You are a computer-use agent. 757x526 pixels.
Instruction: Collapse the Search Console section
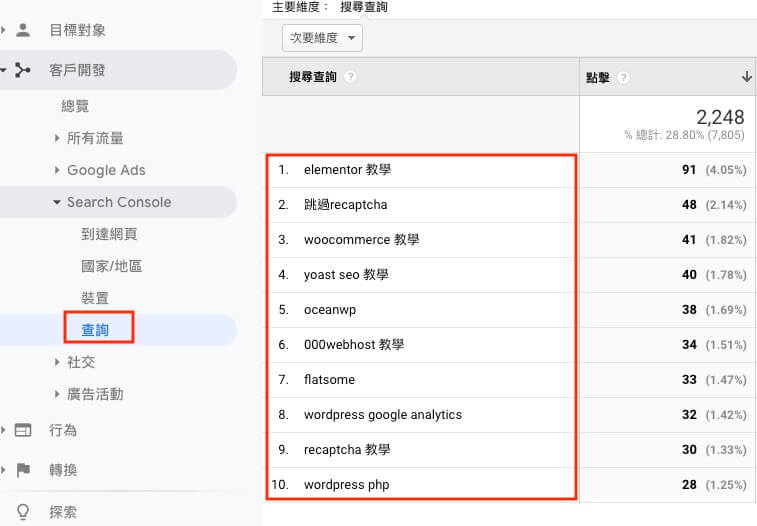57,202
